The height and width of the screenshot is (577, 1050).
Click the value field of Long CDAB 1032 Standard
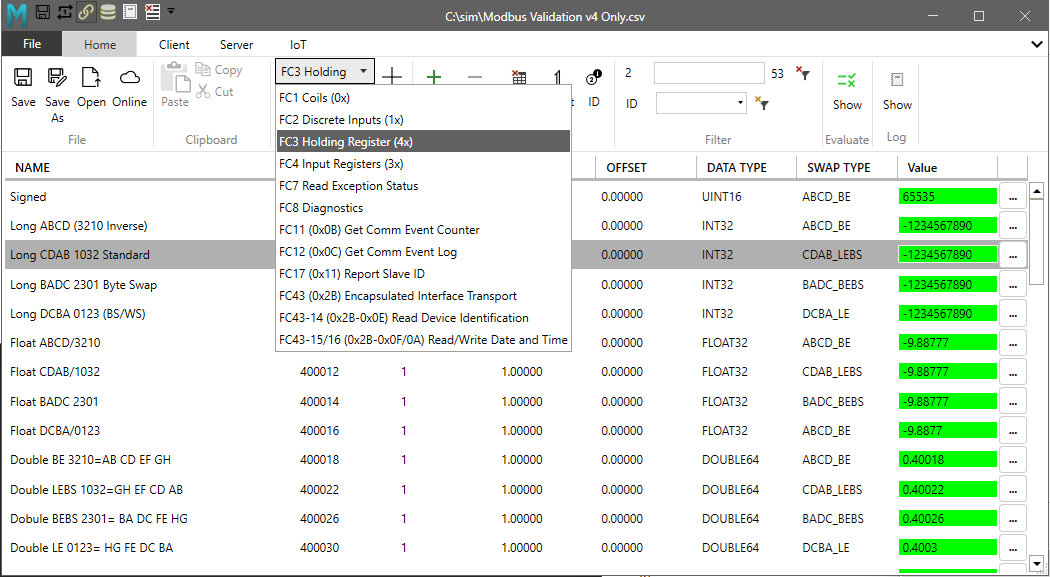(948, 255)
